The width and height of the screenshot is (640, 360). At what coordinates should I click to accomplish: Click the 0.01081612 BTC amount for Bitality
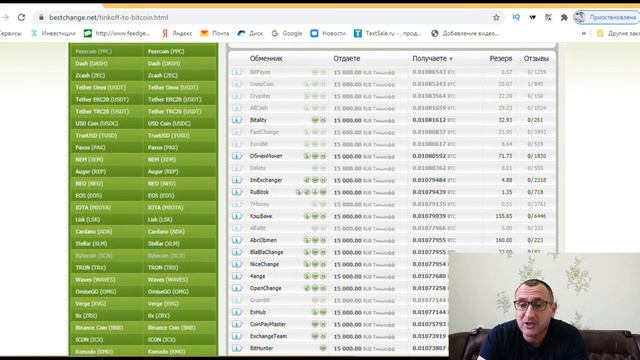(x=433, y=120)
